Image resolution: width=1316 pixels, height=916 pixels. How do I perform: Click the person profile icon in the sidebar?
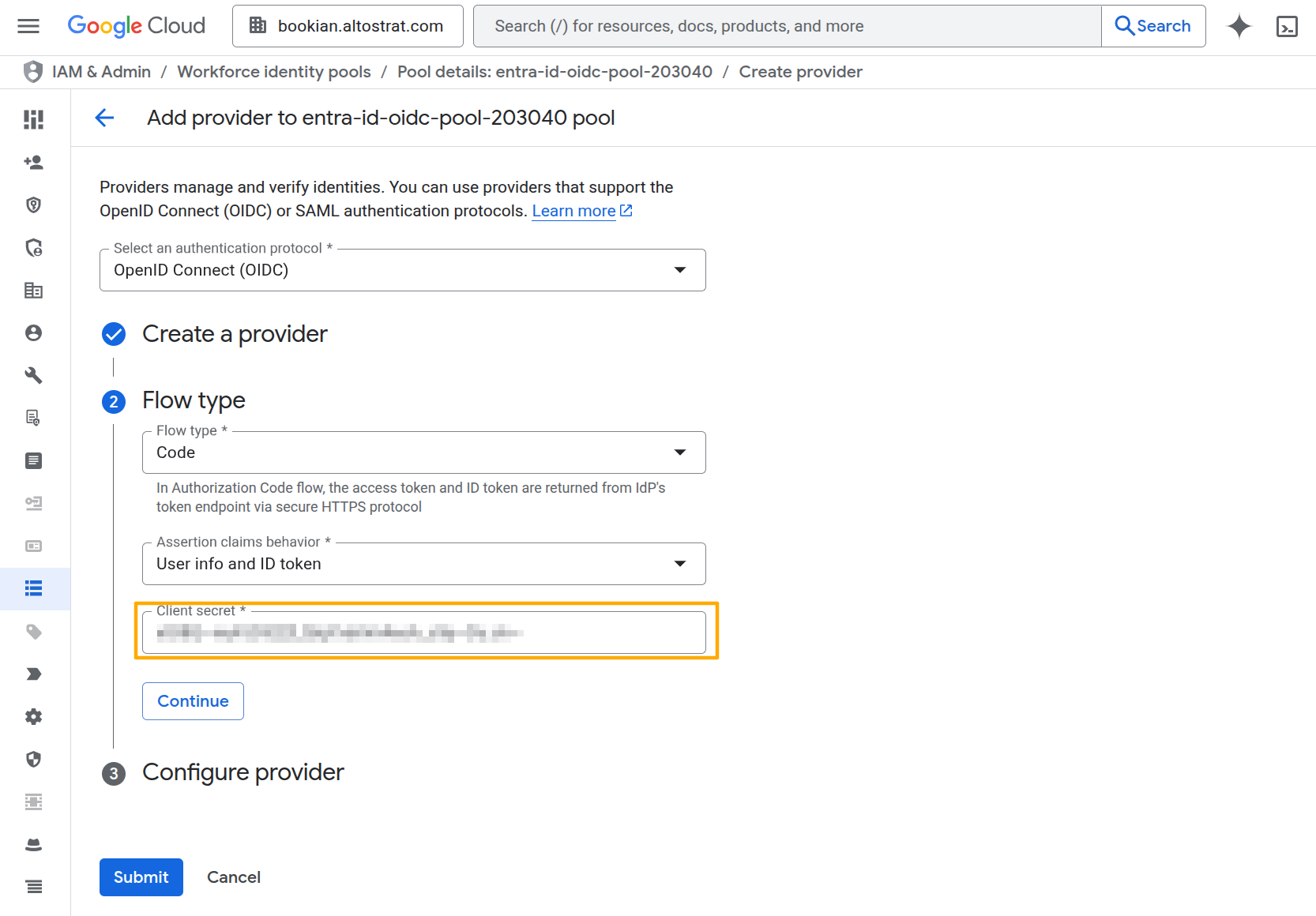[33, 332]
